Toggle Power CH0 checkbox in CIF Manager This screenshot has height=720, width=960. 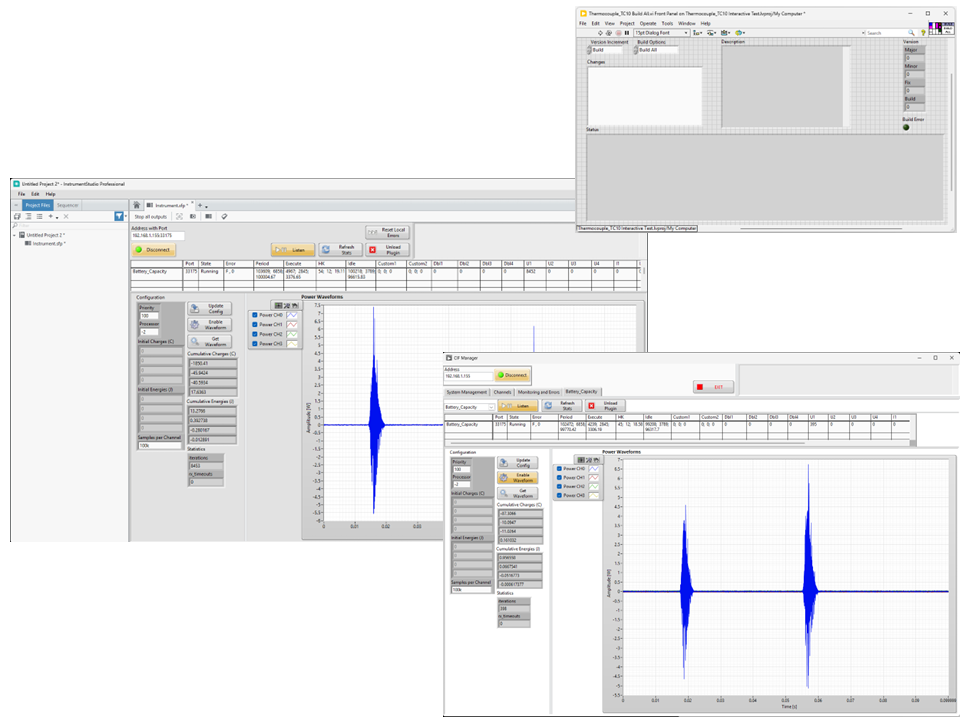pos(559,468)
